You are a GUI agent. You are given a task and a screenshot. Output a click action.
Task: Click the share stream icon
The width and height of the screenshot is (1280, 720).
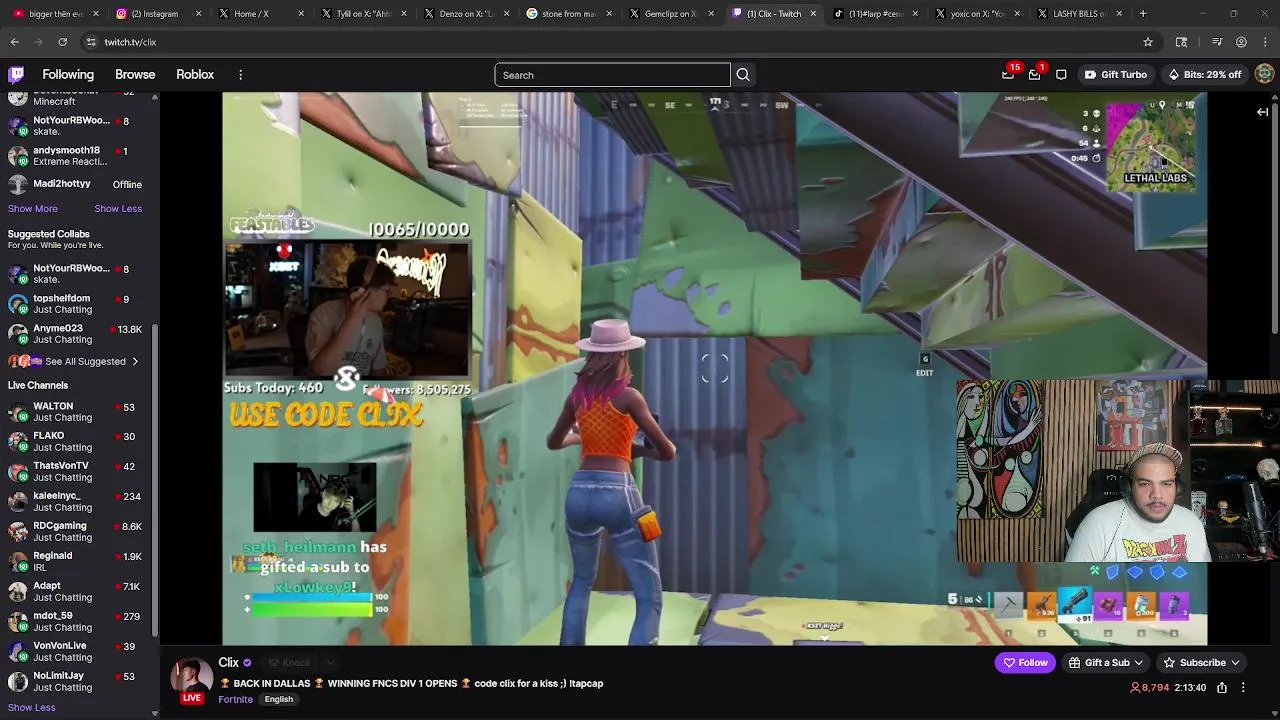pyautogui.click(x=1221, y=688)
